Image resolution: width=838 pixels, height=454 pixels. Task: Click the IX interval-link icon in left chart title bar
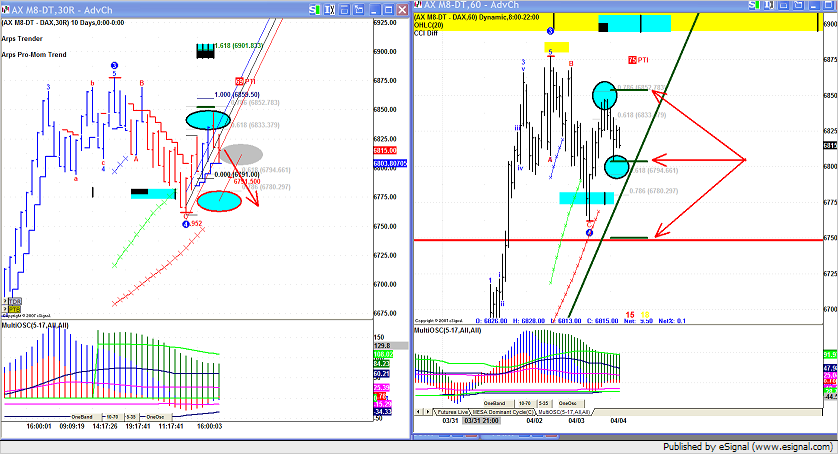coord(328,8)
